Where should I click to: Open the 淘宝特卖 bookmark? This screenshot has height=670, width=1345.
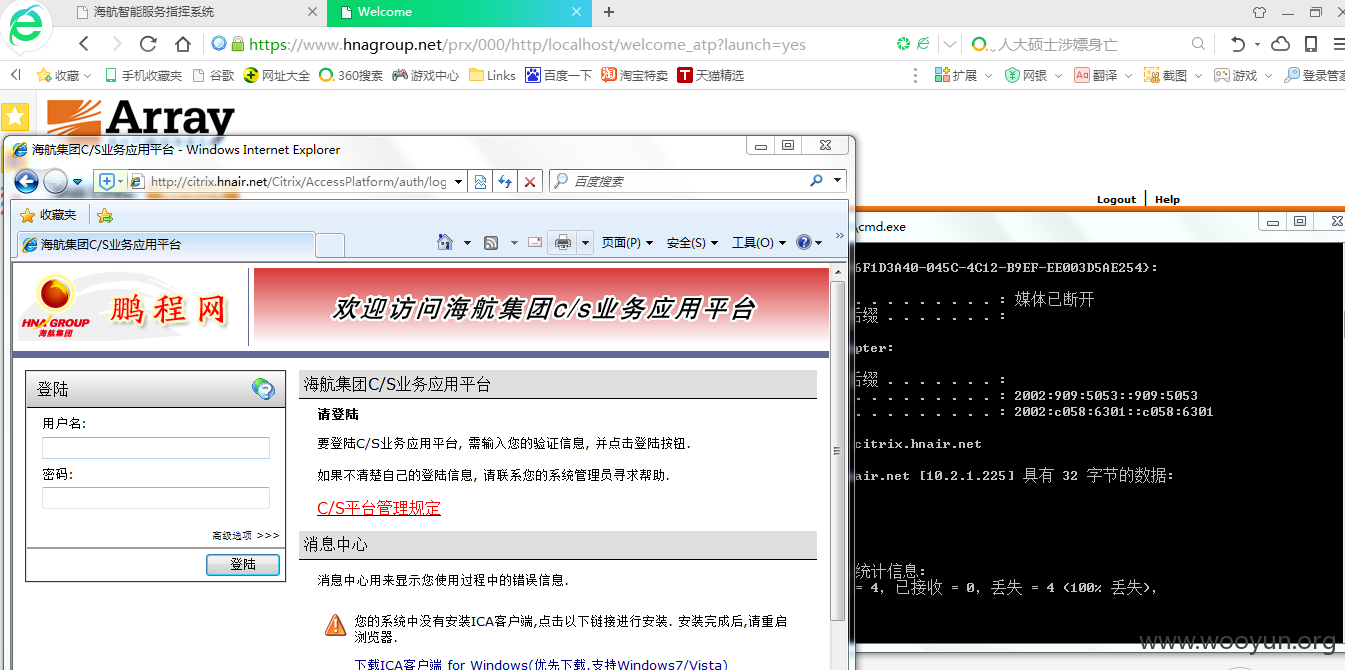(635, 75)
